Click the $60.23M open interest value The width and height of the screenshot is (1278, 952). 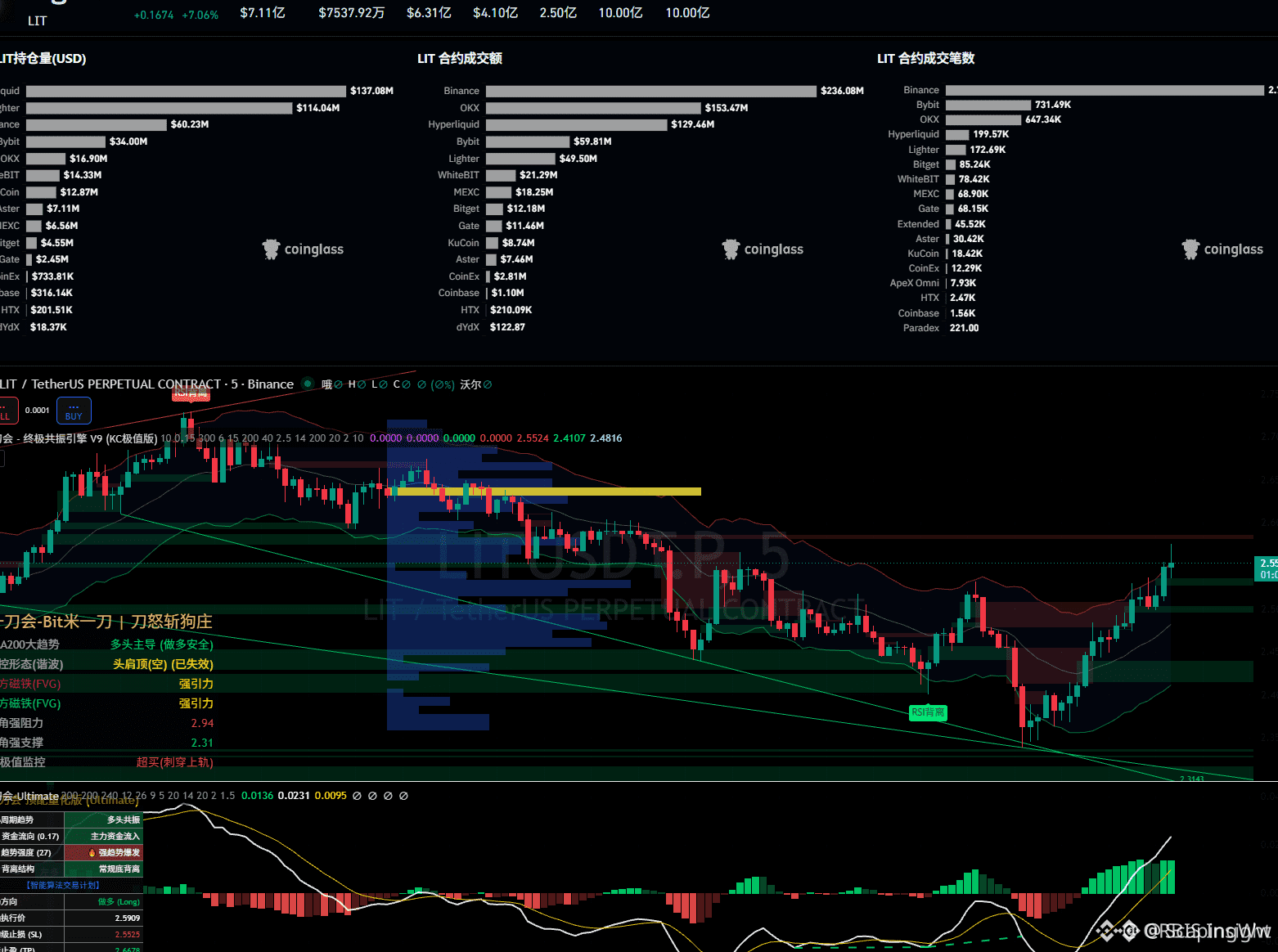point(190,124)
